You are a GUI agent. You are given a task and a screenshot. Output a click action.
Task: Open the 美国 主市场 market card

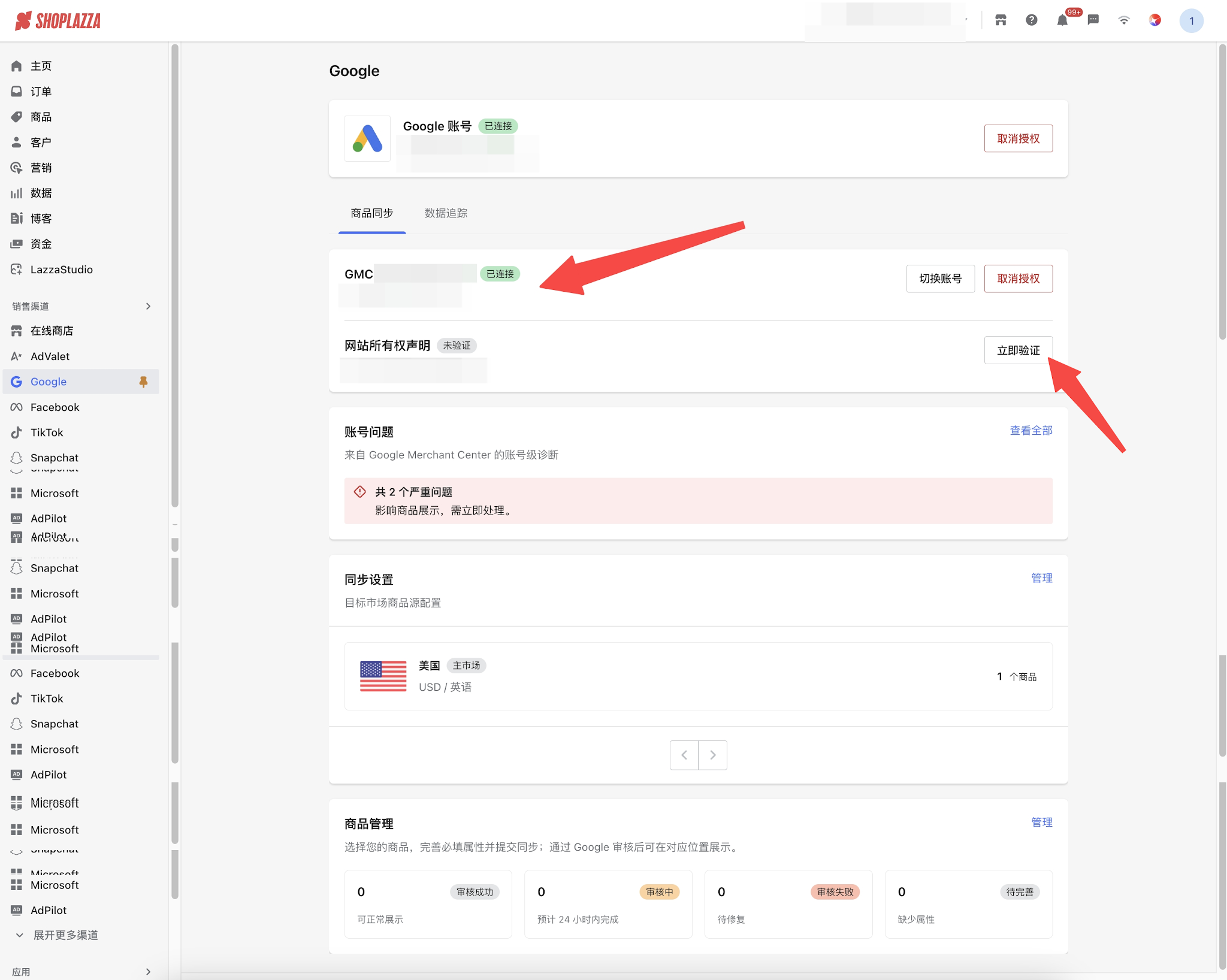click(x=698, y=676)
